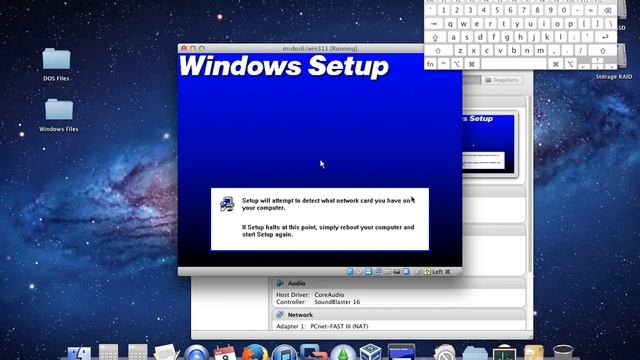This screenshot has height=360, width=640.
Task: Tap the left command key on Keyboard Viewer
Action: (472, 64)
